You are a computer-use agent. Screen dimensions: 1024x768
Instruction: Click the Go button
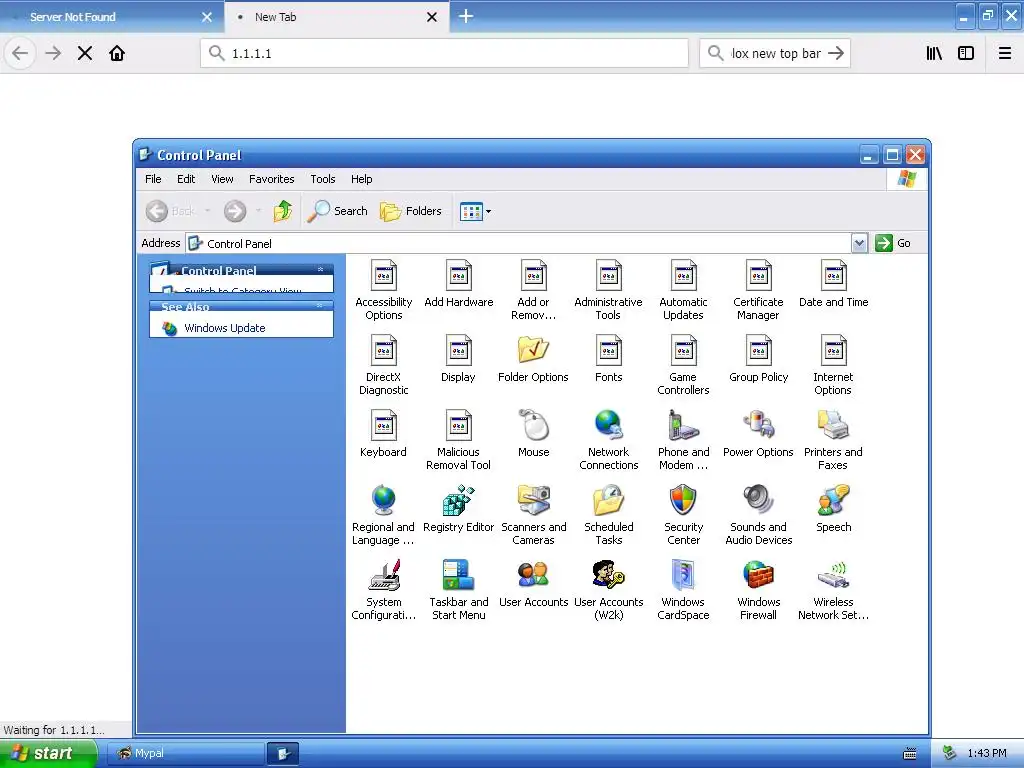pyautogui.click(x=893, y=243)
